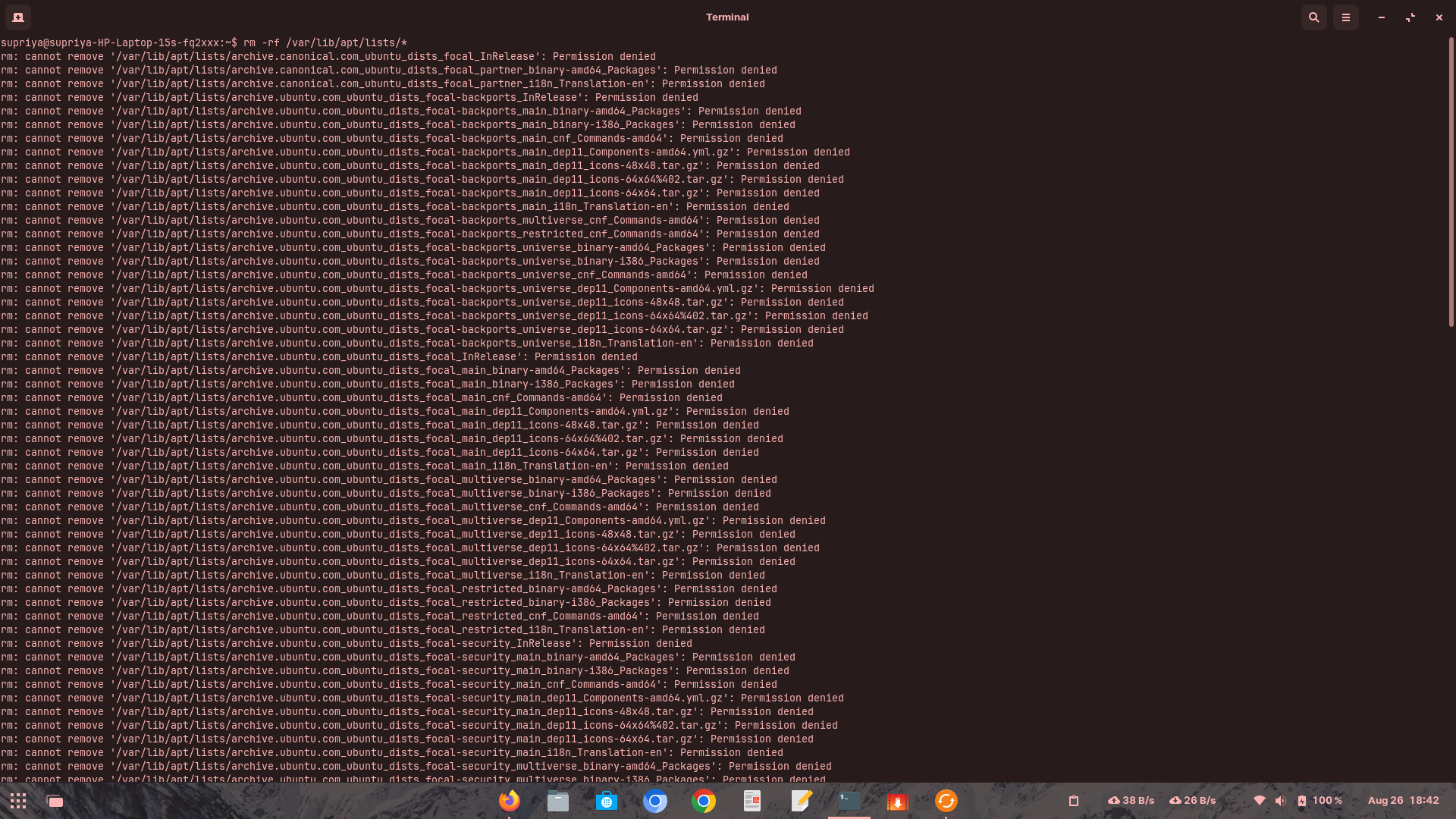Minimize the Terminal window

tap(1382, 17)
